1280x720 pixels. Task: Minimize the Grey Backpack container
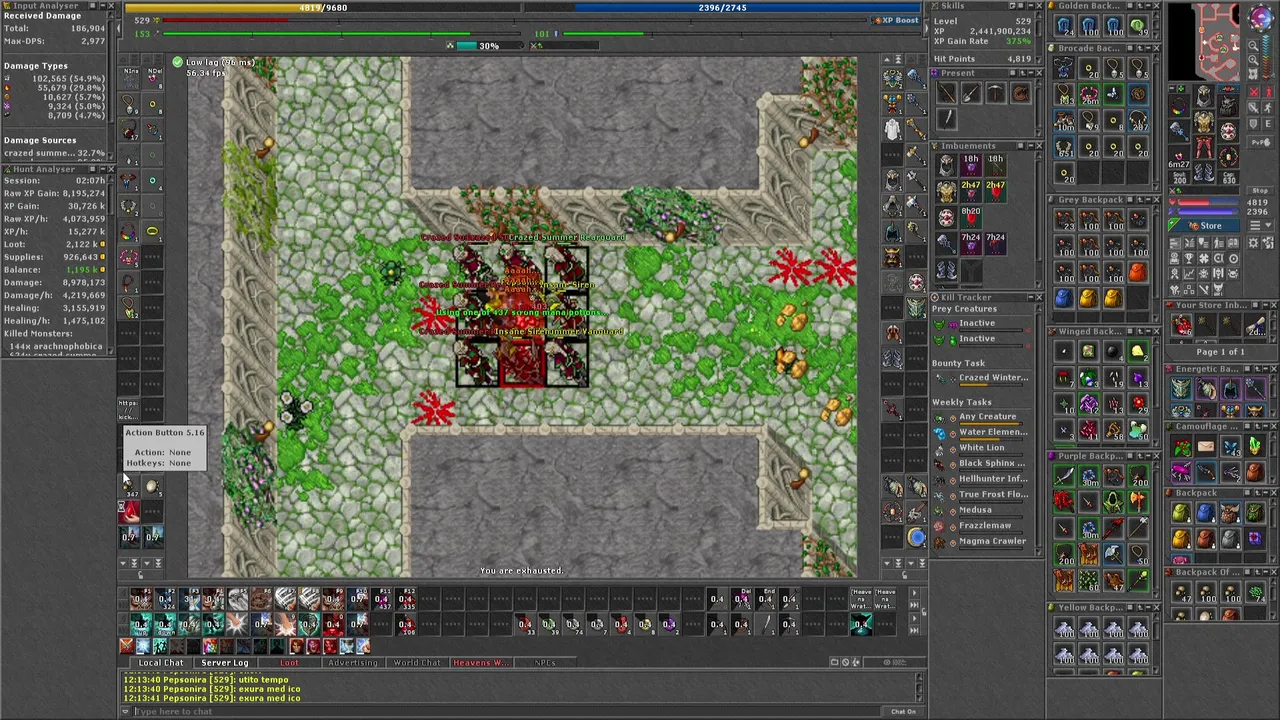[x=1148, y=200]
